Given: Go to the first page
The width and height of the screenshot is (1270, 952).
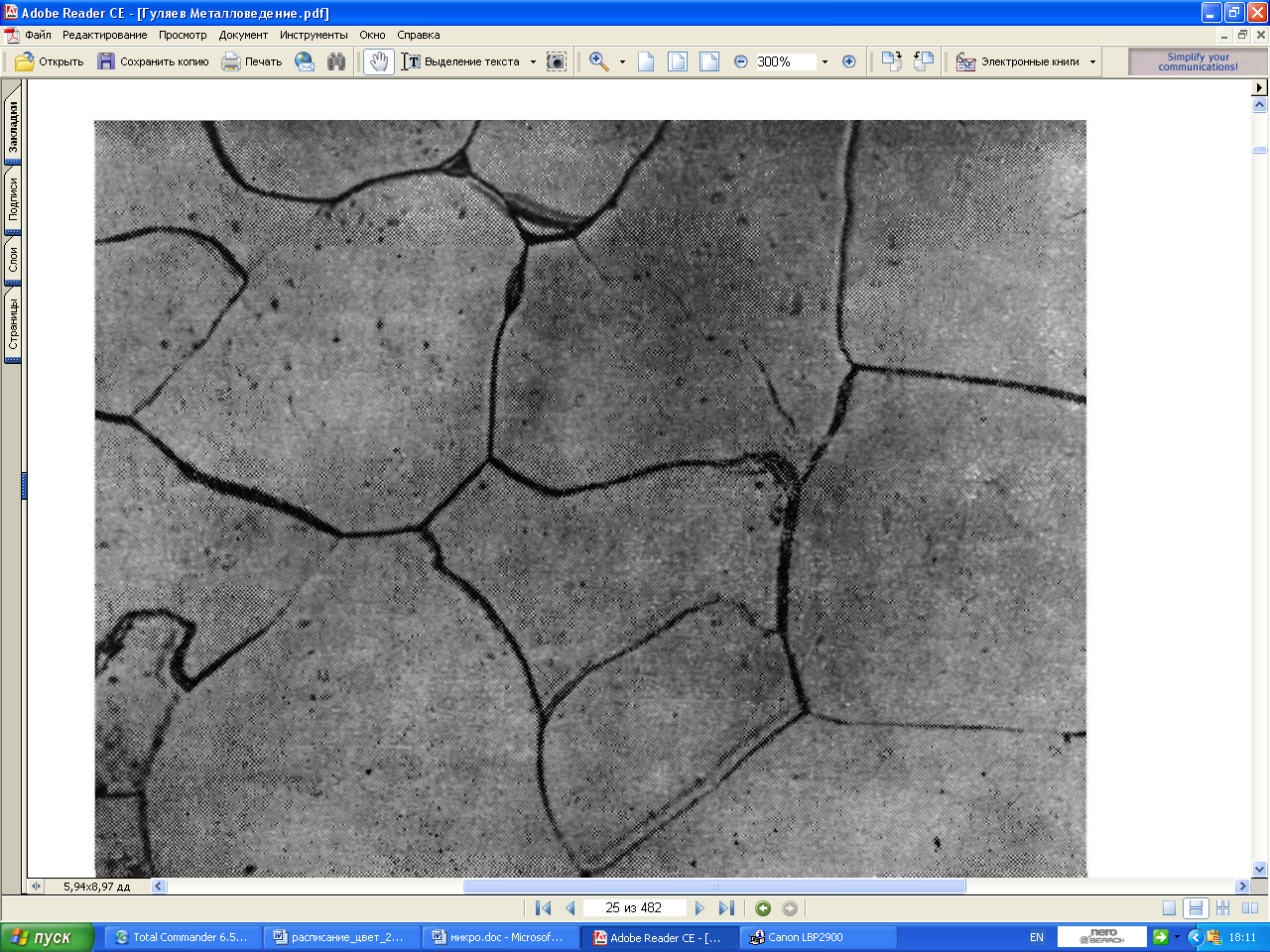Looking at the screenshot, I should pyautogui.click(x=543, y=907).
